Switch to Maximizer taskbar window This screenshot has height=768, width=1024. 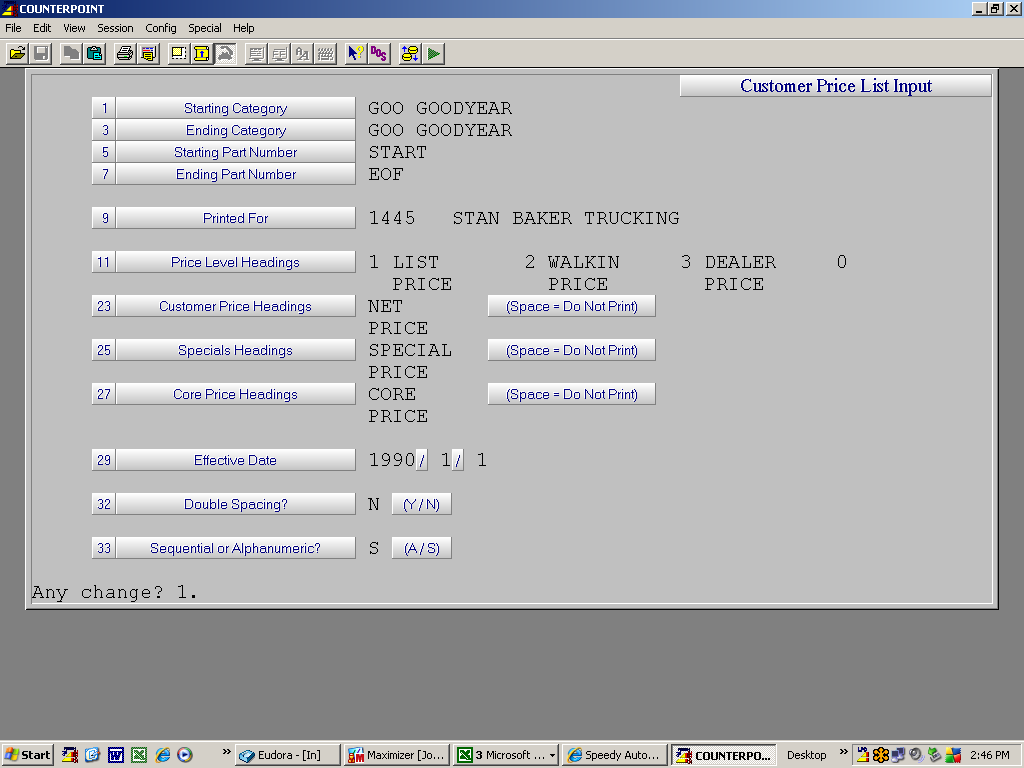coord(397,755)
